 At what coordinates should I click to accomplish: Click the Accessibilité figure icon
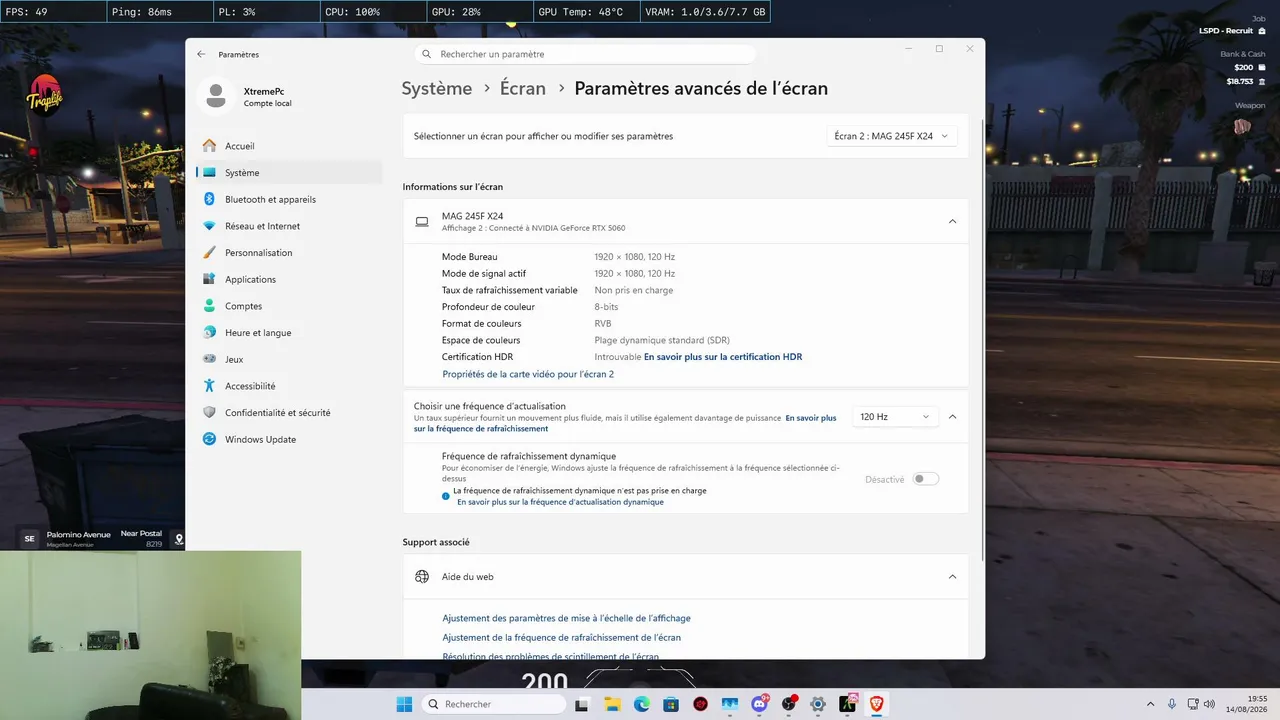click(209, 386)
